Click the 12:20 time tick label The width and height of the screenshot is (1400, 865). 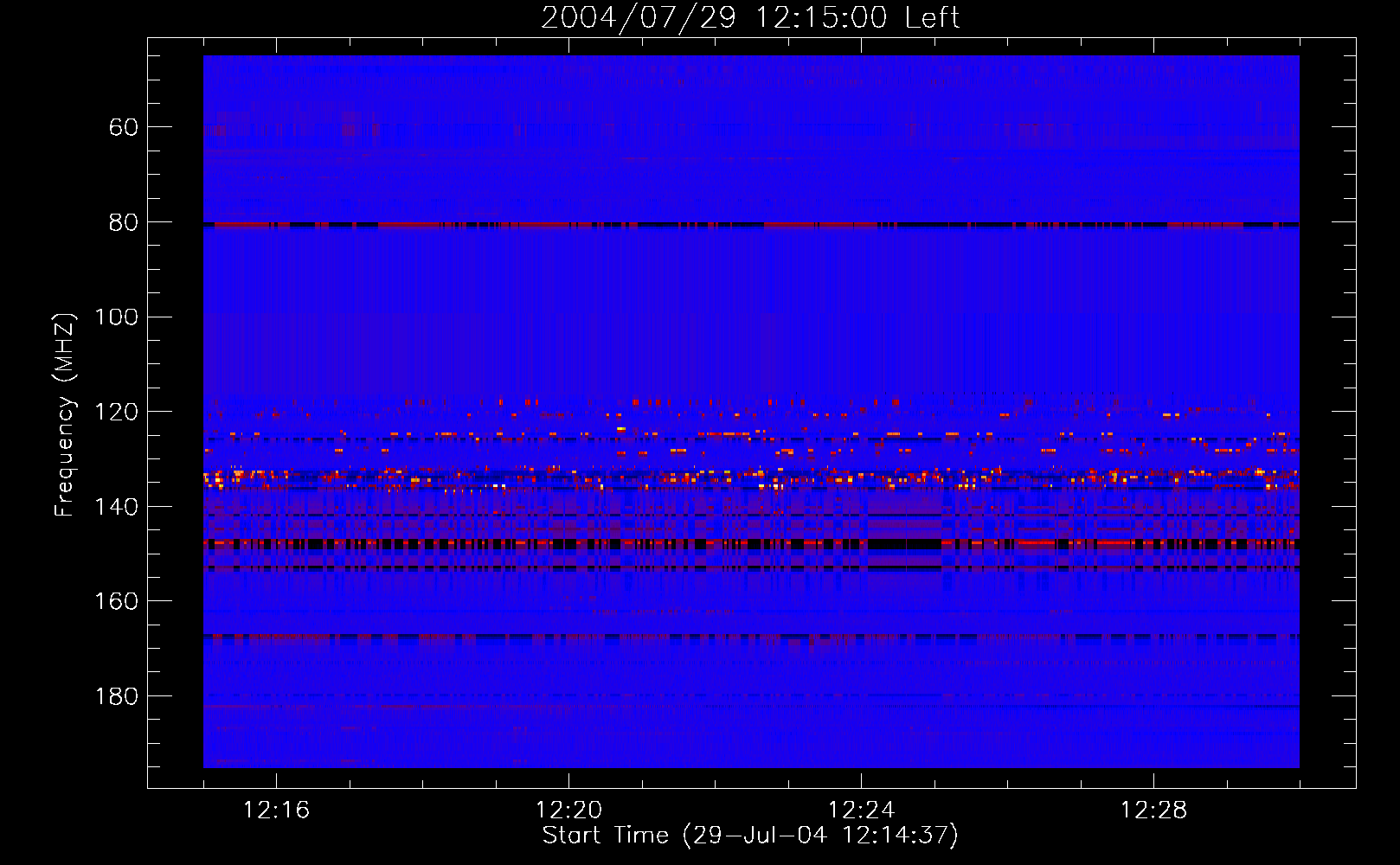point(568,810)
